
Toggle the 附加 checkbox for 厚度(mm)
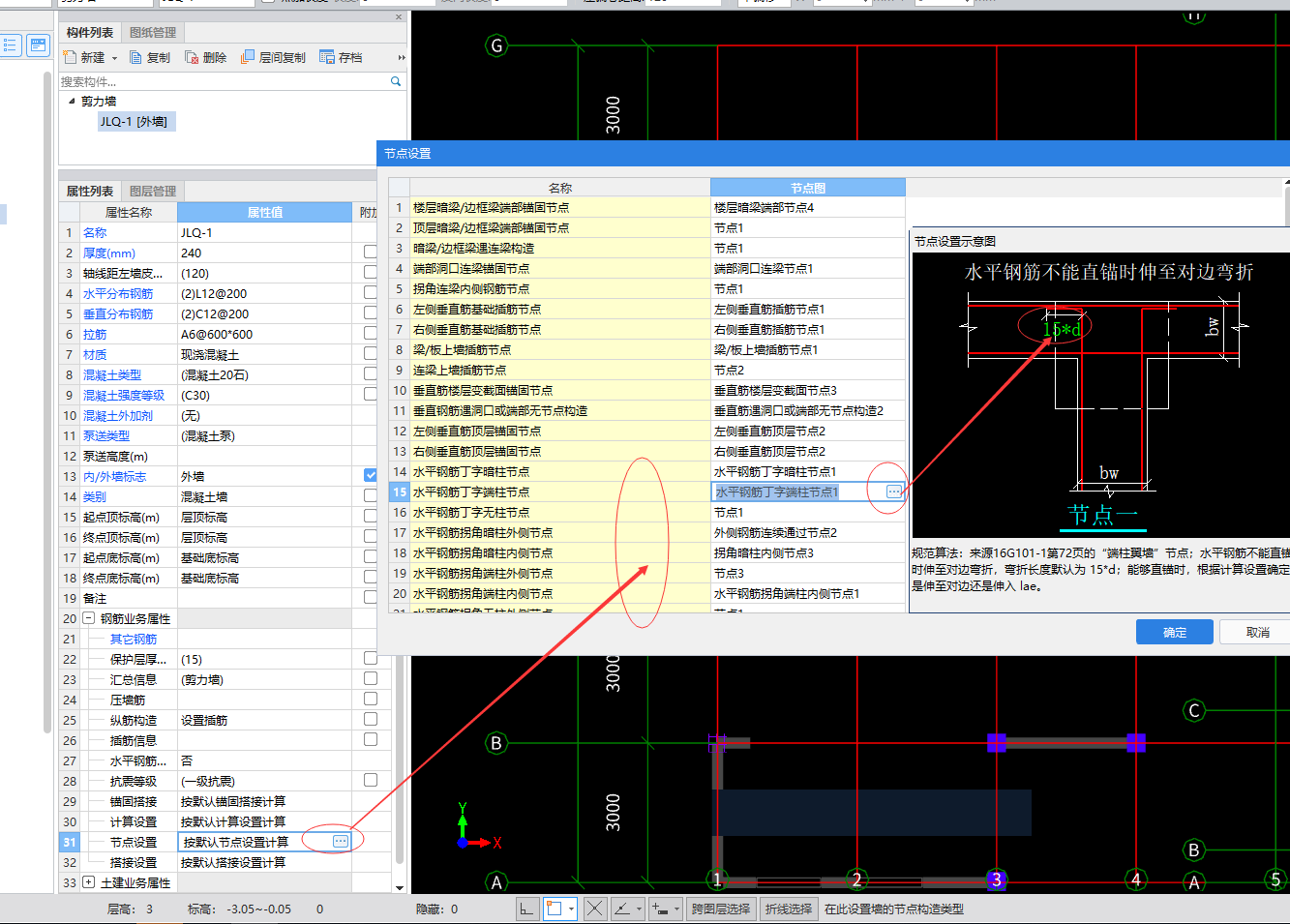tap(370, 252)
